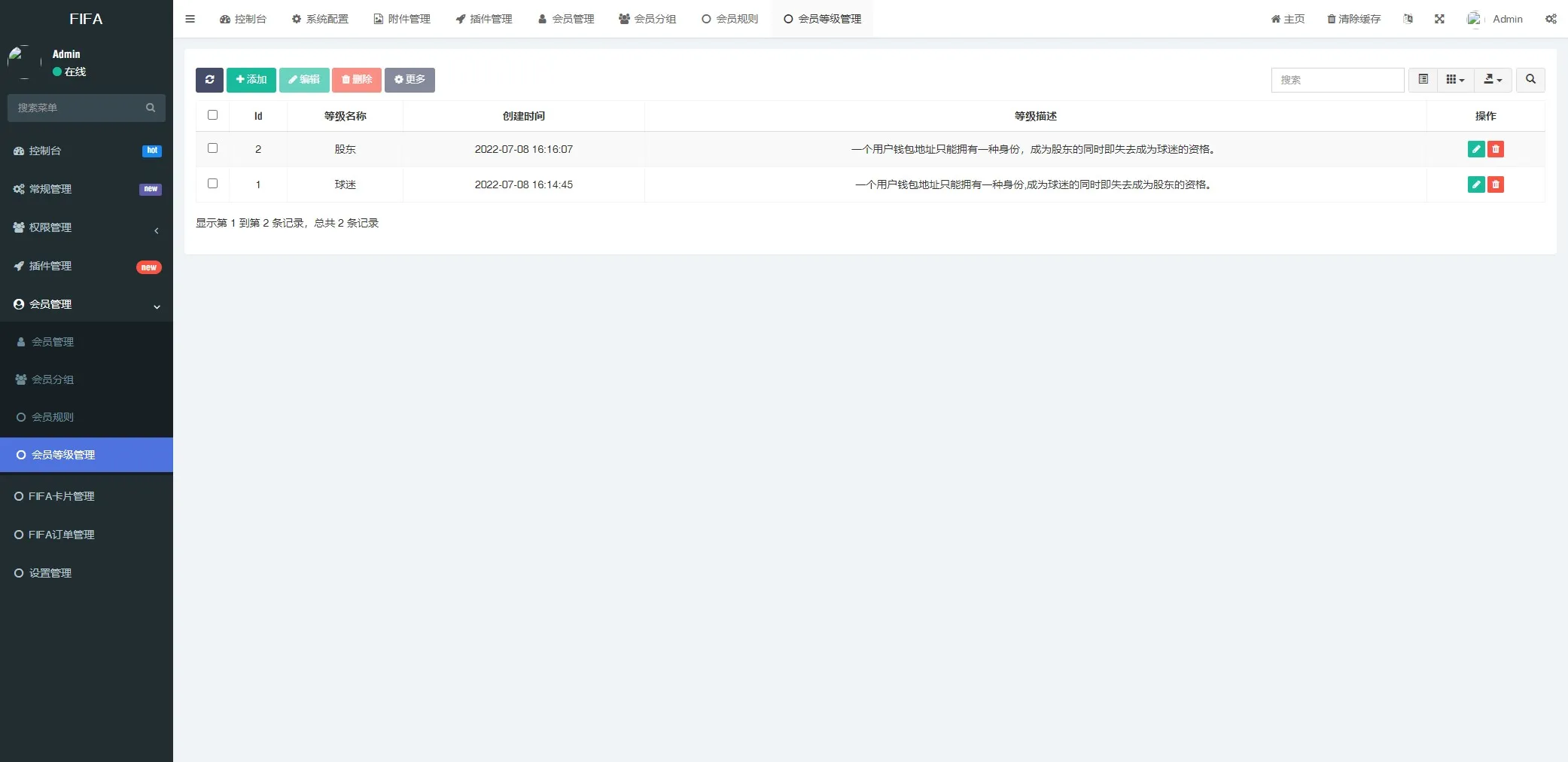The height and width of the screenshot is (762, 1568).
Task: Delete the 股东 row with trash icon
Action: point(1496,149)
